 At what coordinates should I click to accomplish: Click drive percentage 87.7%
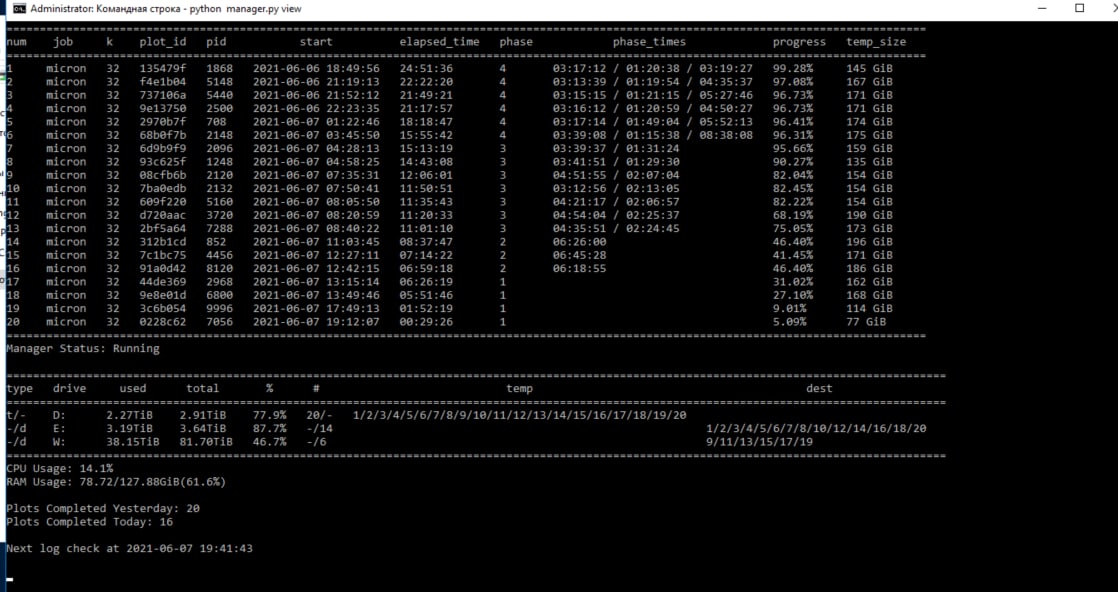[270, 429]
